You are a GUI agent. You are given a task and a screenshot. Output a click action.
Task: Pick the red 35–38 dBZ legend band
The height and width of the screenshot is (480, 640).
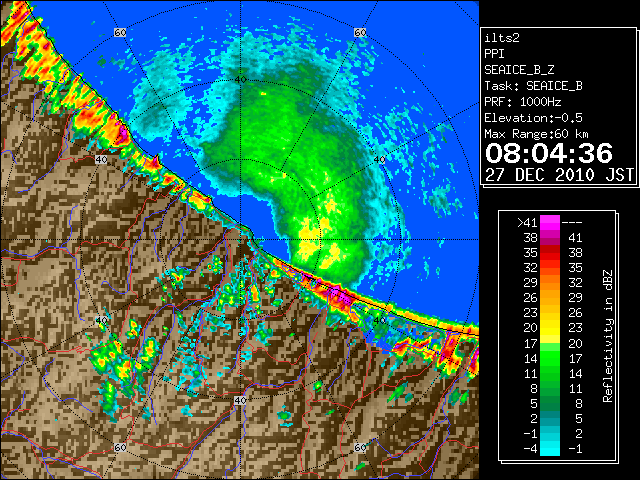tap(550, 253)
